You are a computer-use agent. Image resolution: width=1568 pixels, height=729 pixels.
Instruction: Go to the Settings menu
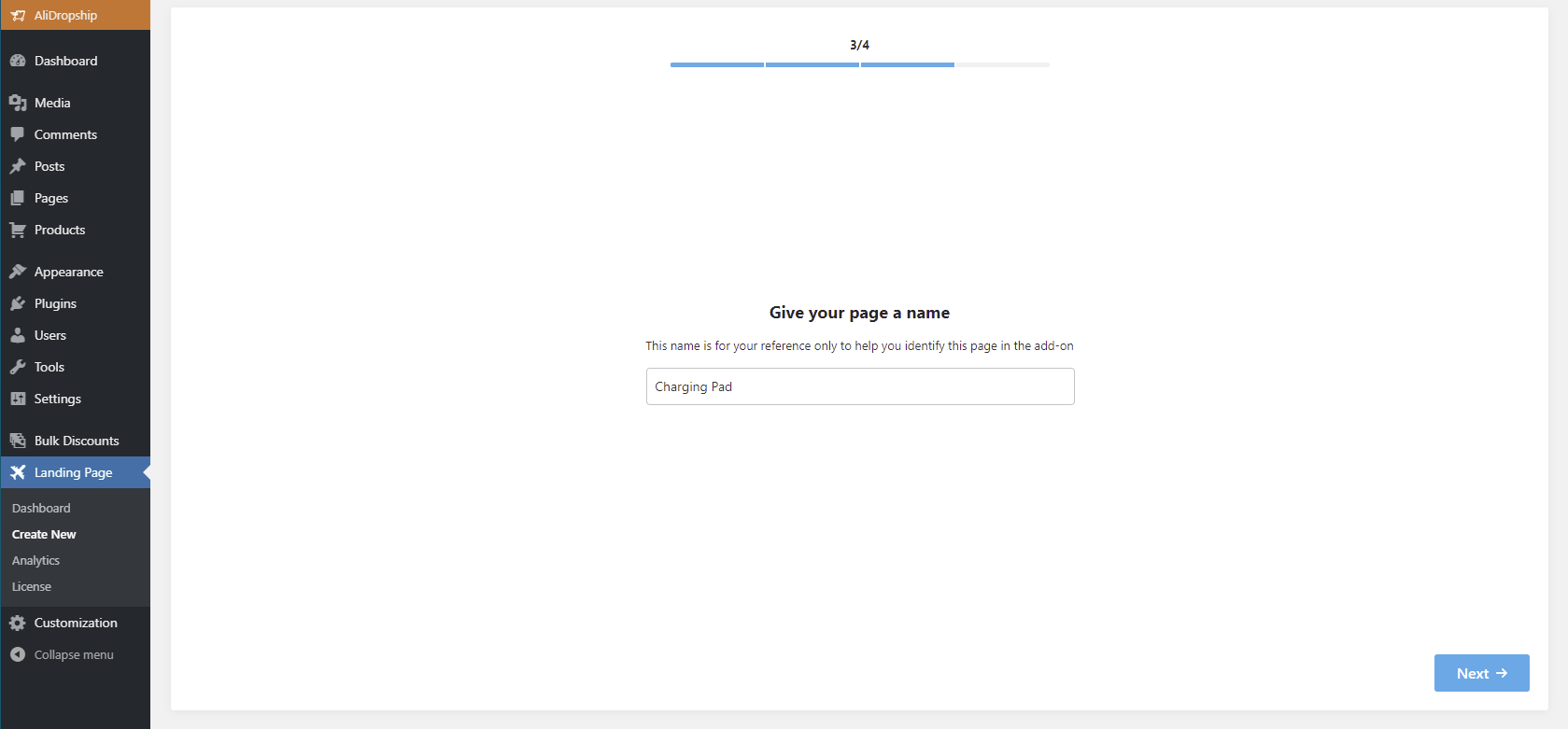coord(57,399)
